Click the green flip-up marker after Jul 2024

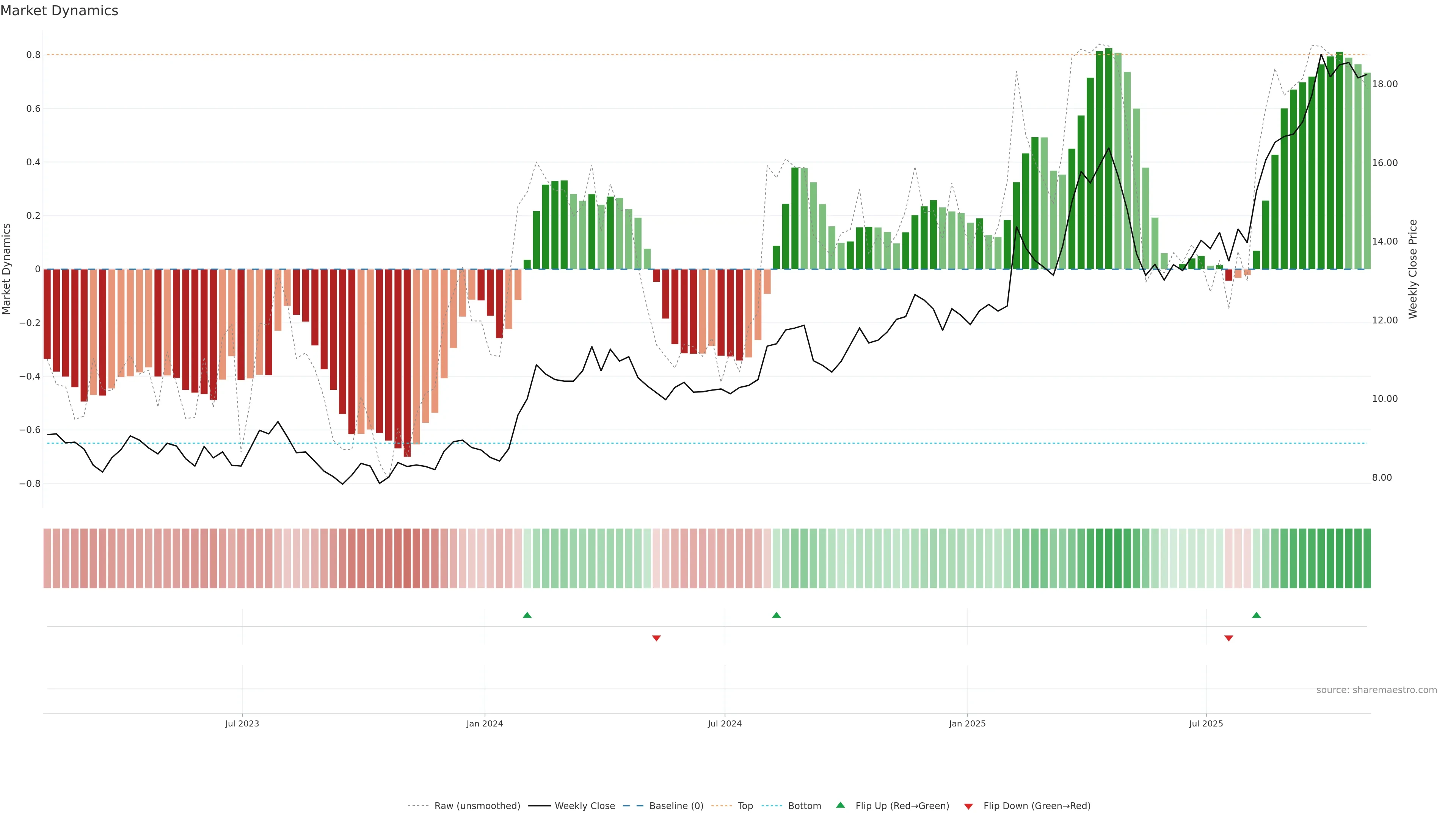click(x=776, y=615)
